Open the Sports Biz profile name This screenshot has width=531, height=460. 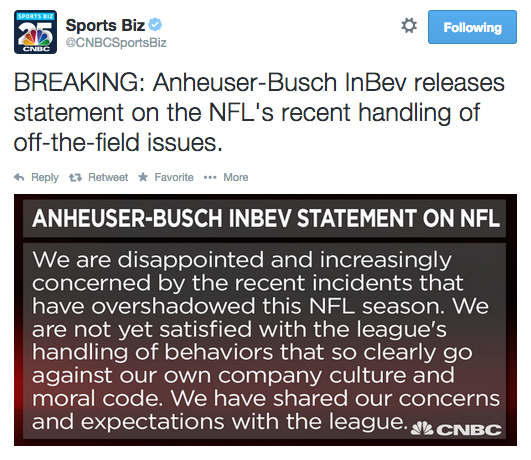click(x=105, y=25)
